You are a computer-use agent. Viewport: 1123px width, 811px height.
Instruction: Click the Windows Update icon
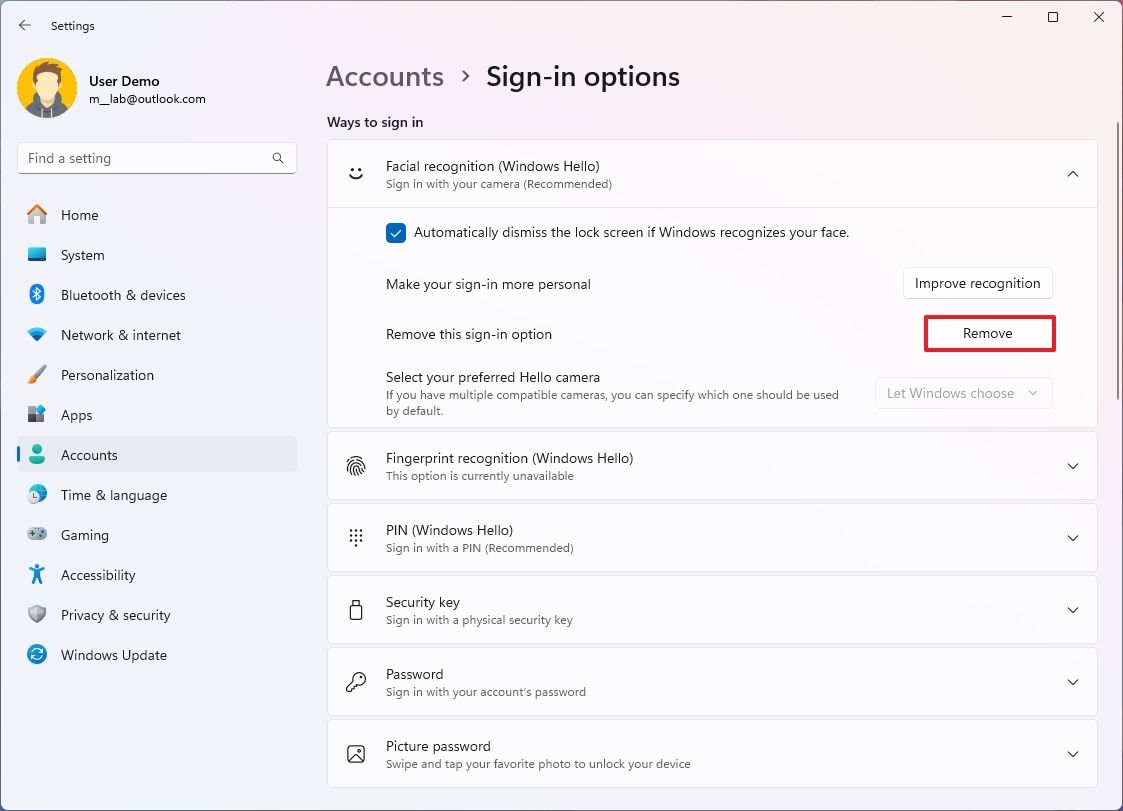coord(36,655)
